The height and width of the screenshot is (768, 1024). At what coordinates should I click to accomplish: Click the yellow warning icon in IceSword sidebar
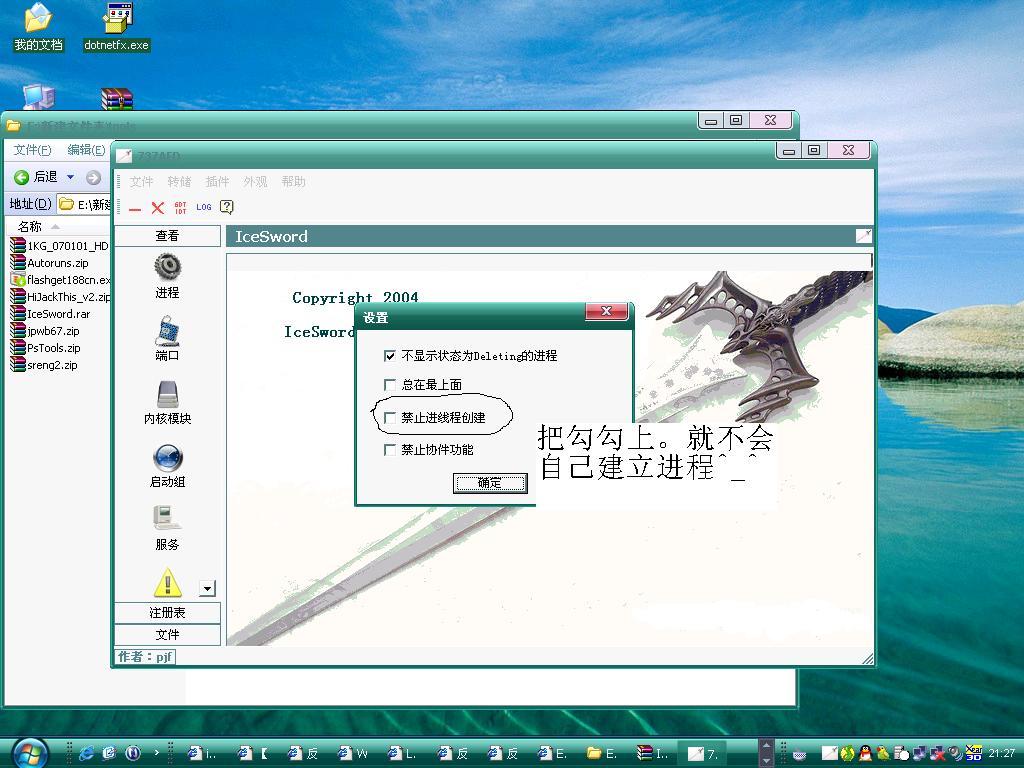167,583
